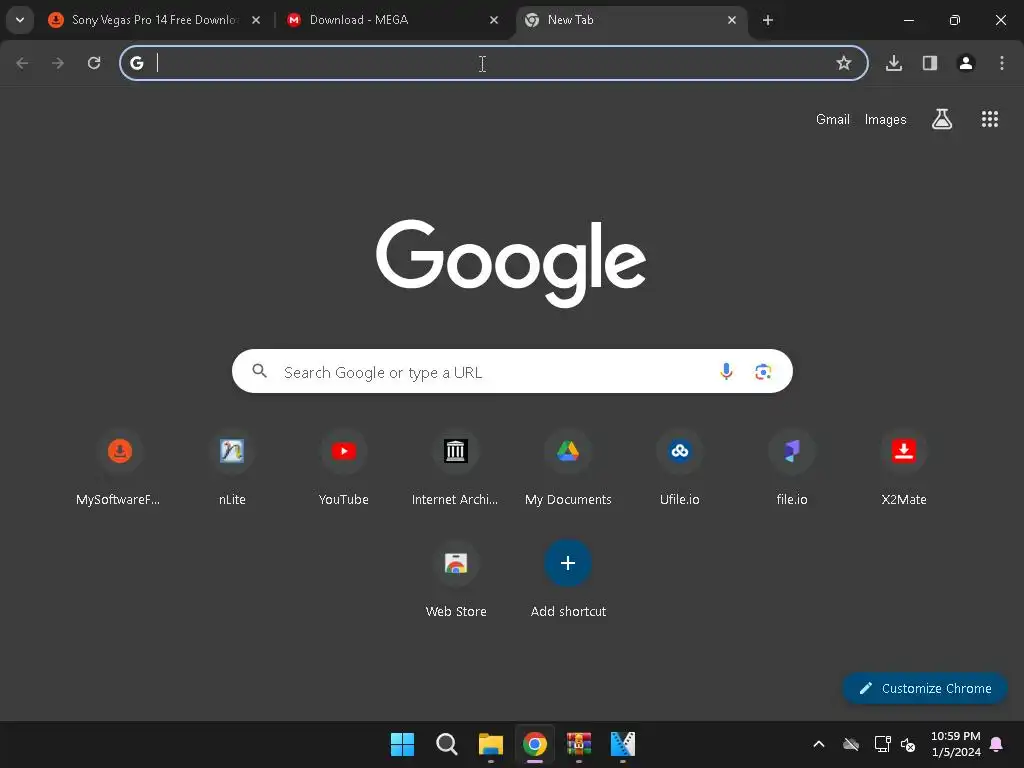Screen dimensions: 1024x768
Task: Switch to Sony Vegas Pro 14 tab
Action: click(155, 20)
